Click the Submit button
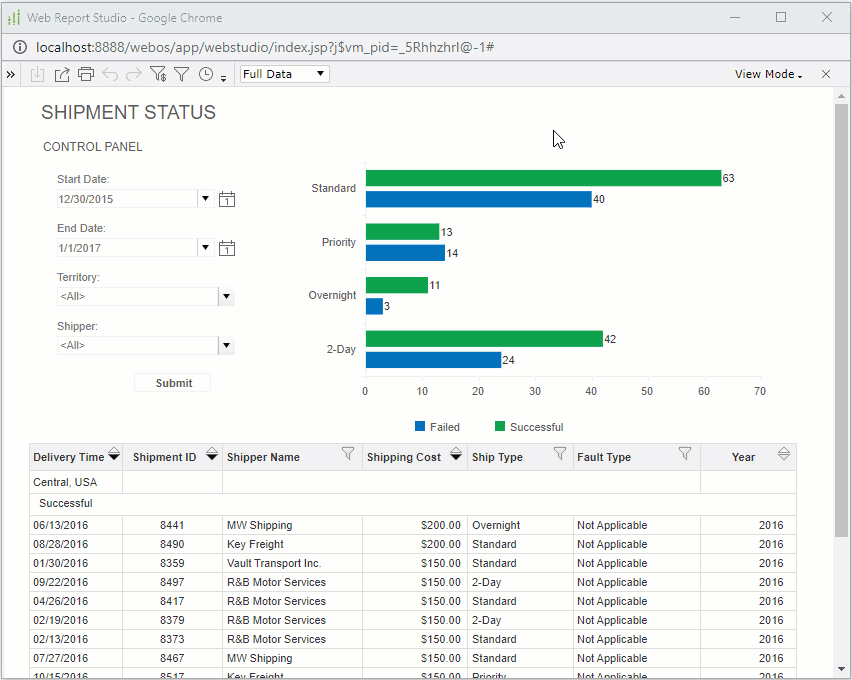 (x=172, y=382)
